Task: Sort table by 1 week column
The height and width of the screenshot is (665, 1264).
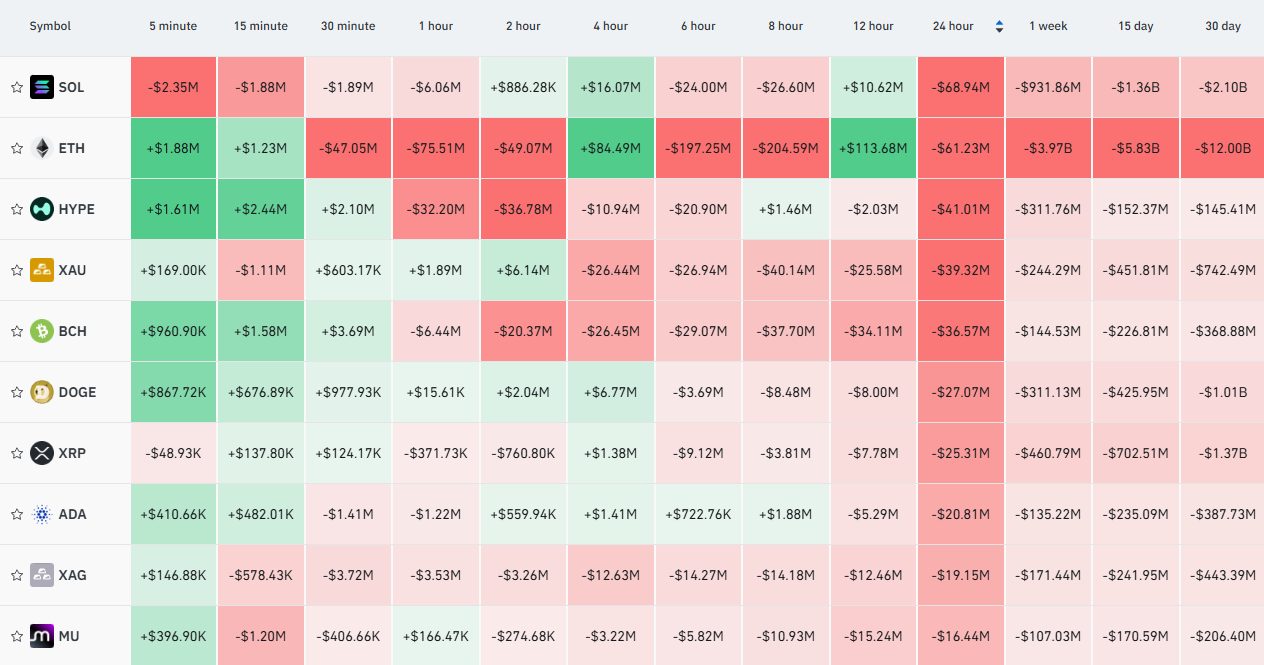Action: click(1048, 26)
